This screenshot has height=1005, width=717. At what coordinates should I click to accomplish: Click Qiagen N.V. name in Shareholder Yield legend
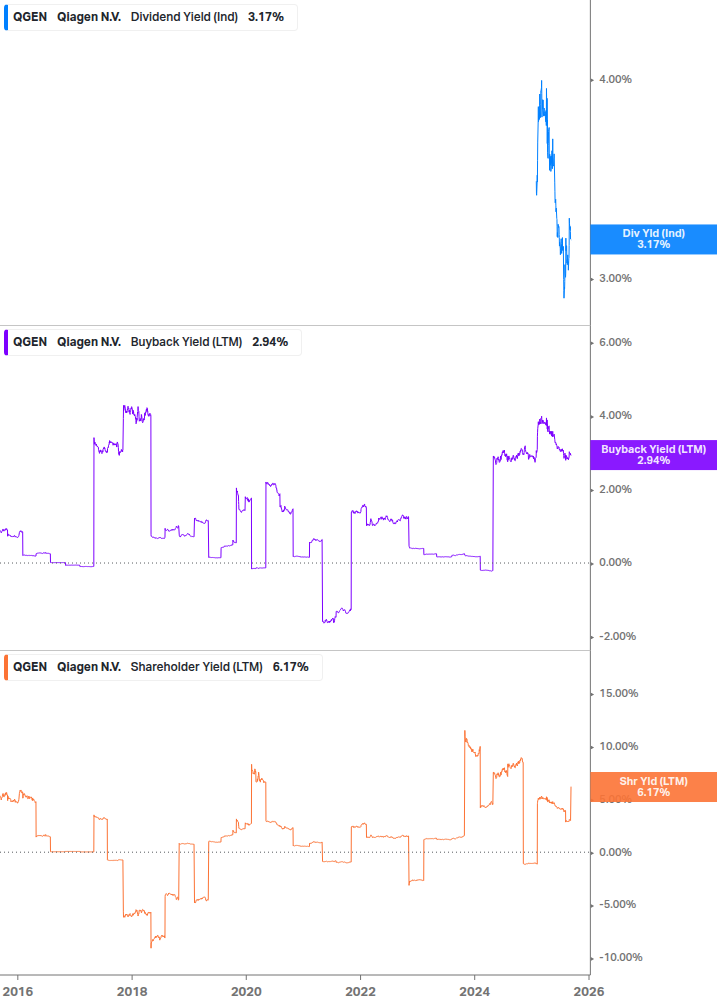click(x=89, y=667)
